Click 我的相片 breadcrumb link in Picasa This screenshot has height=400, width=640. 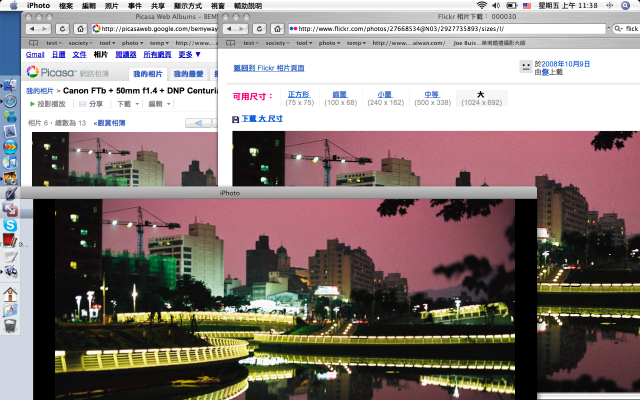point(40,91)
